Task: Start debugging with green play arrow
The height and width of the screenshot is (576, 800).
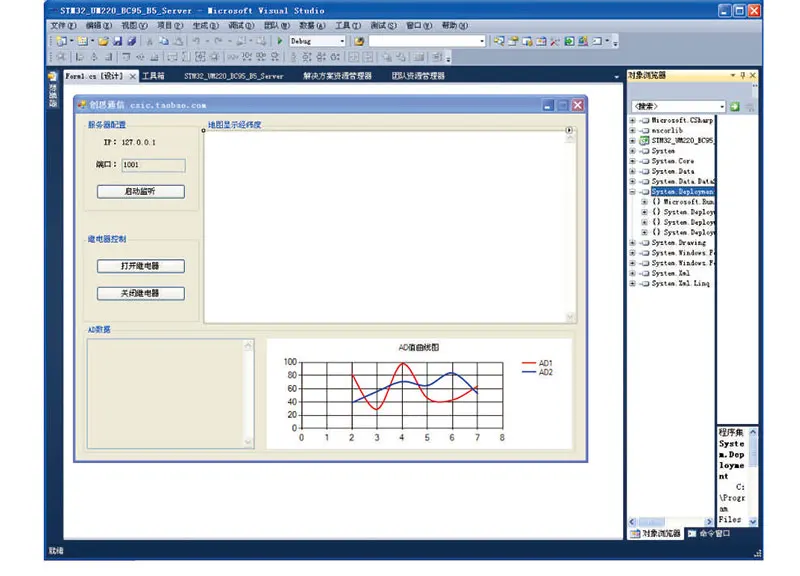Action: 280,41
